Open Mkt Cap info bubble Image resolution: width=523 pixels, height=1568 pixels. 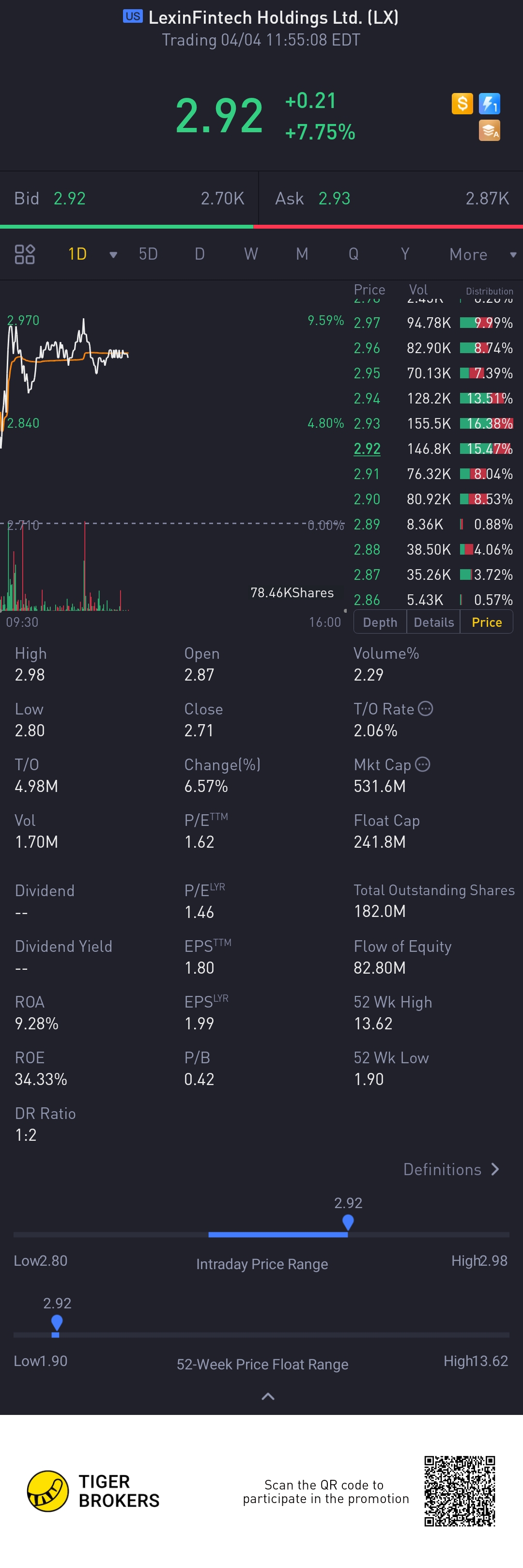click(x=423, y=764)
